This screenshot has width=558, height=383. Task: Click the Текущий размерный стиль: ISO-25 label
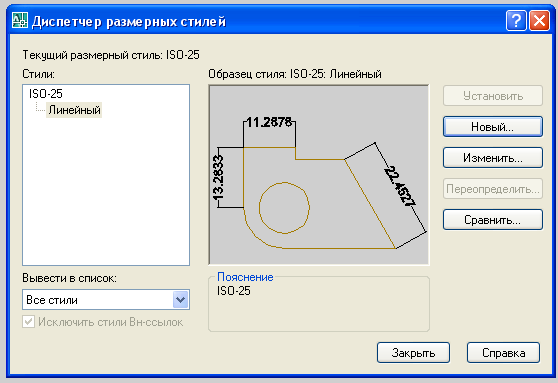coord(111,55)
